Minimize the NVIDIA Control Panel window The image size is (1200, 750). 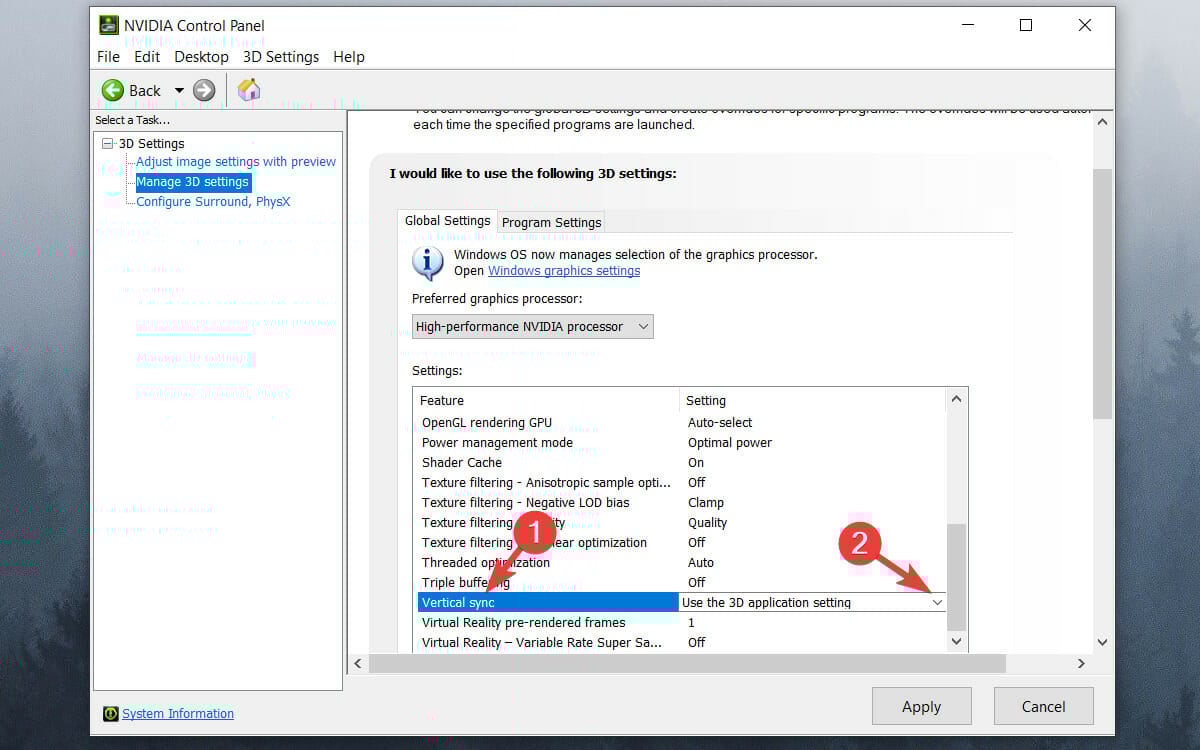[966, 25]
